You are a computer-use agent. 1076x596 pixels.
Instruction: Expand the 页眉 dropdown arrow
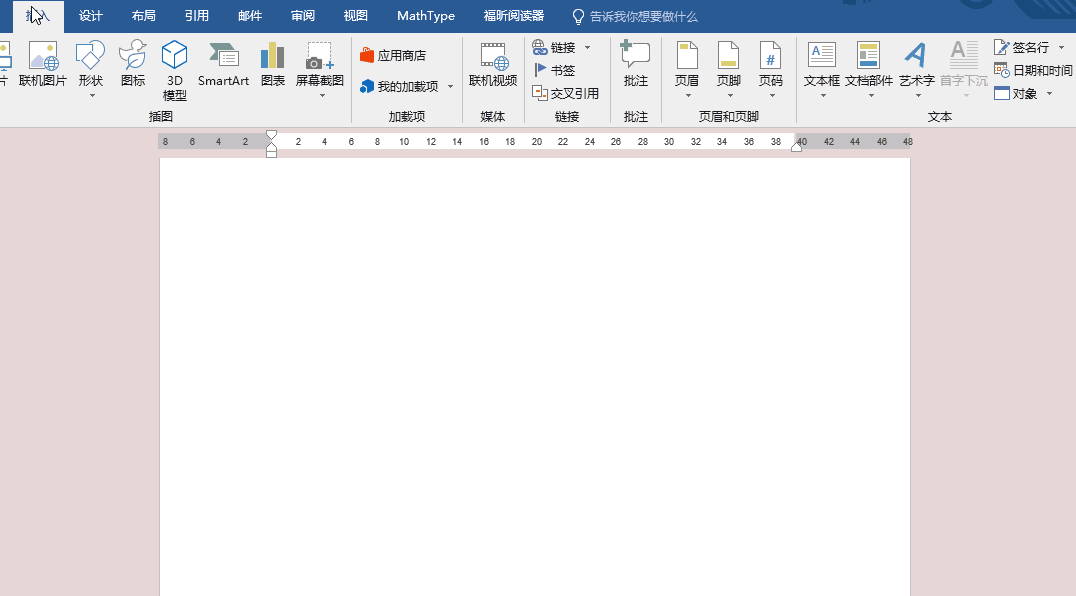688,96
